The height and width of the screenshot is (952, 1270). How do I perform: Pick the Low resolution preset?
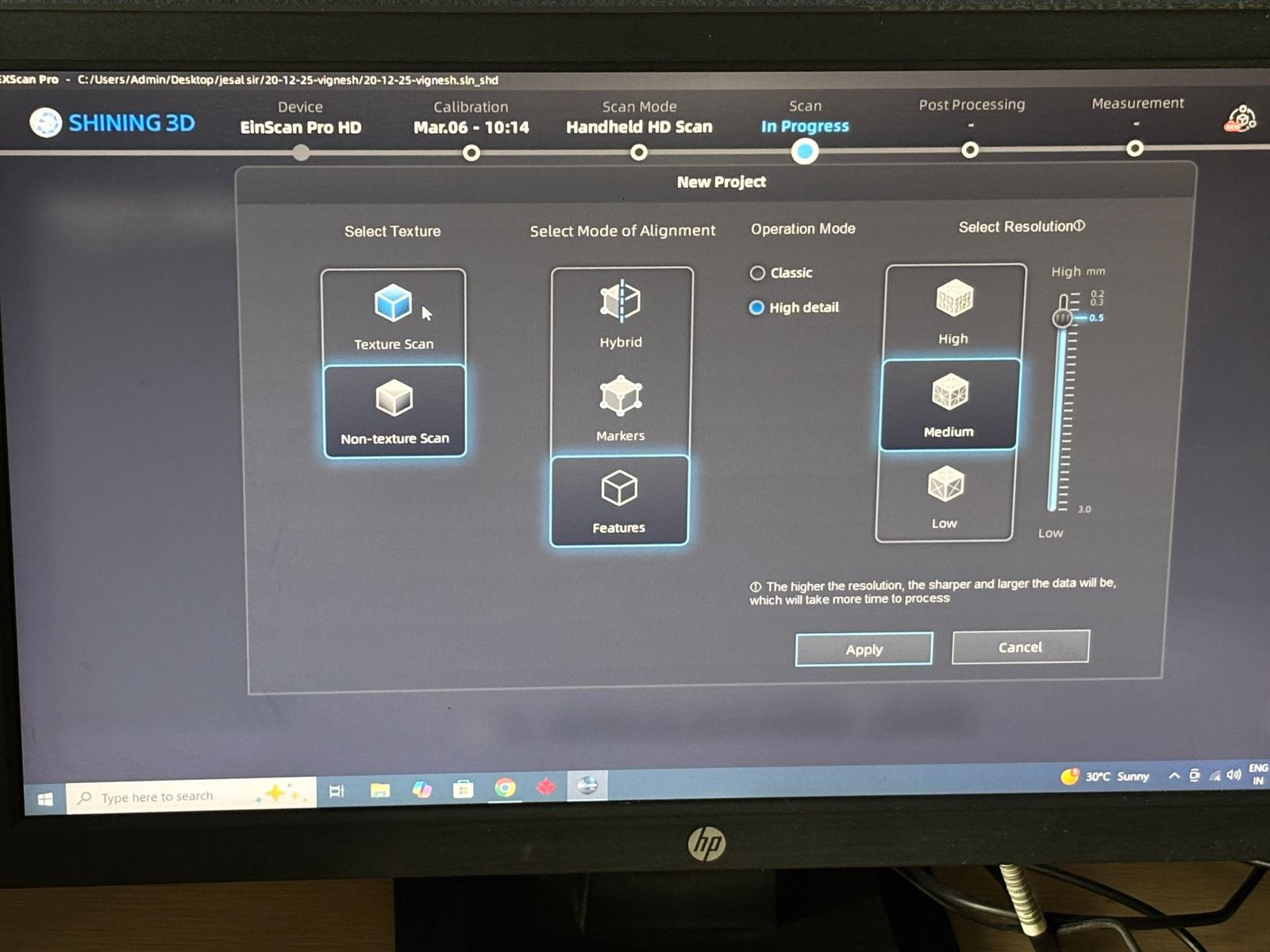tap(945, 497)
